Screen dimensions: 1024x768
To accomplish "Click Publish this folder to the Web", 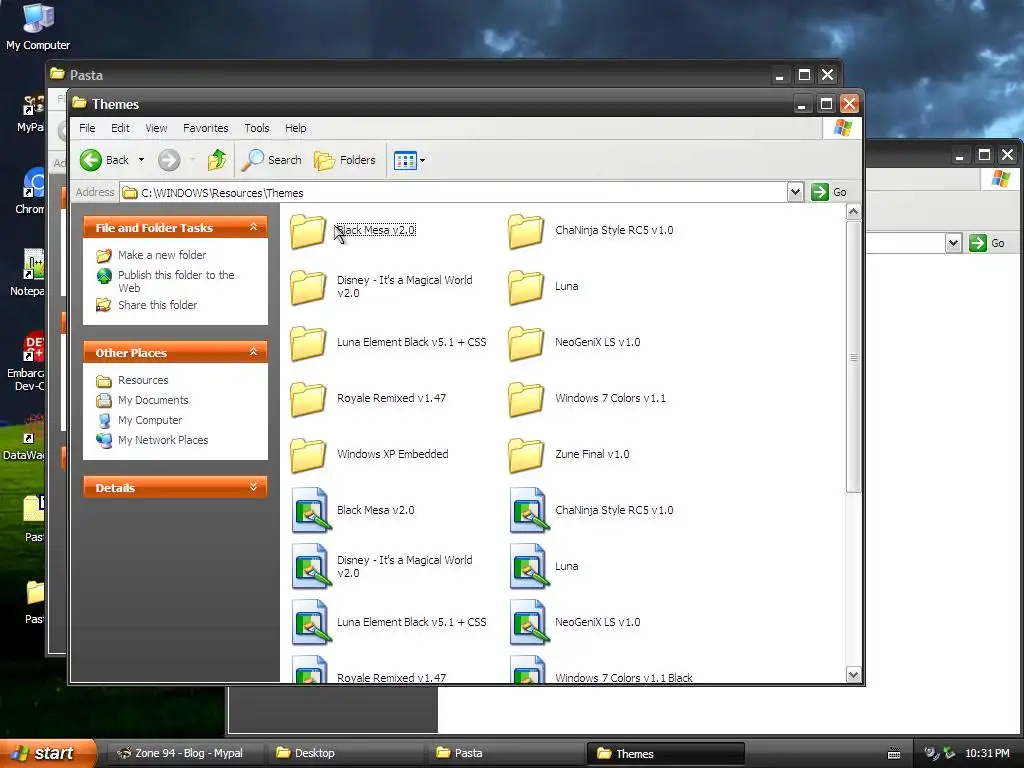I will pos(176,281).
